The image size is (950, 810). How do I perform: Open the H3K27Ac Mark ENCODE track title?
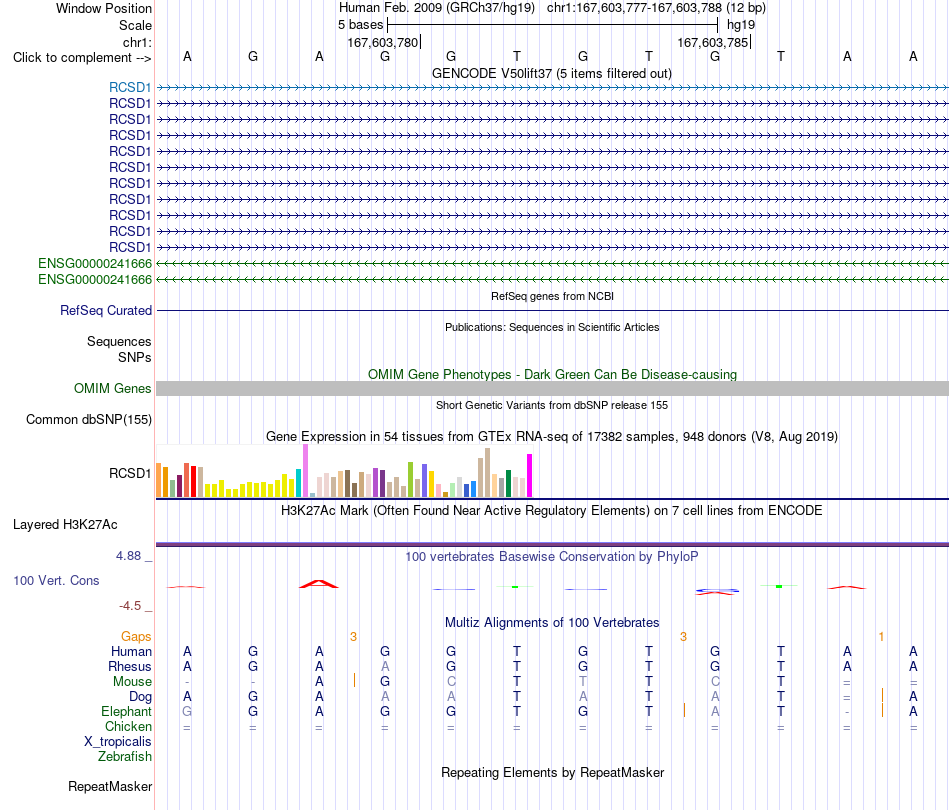point(552,510)
